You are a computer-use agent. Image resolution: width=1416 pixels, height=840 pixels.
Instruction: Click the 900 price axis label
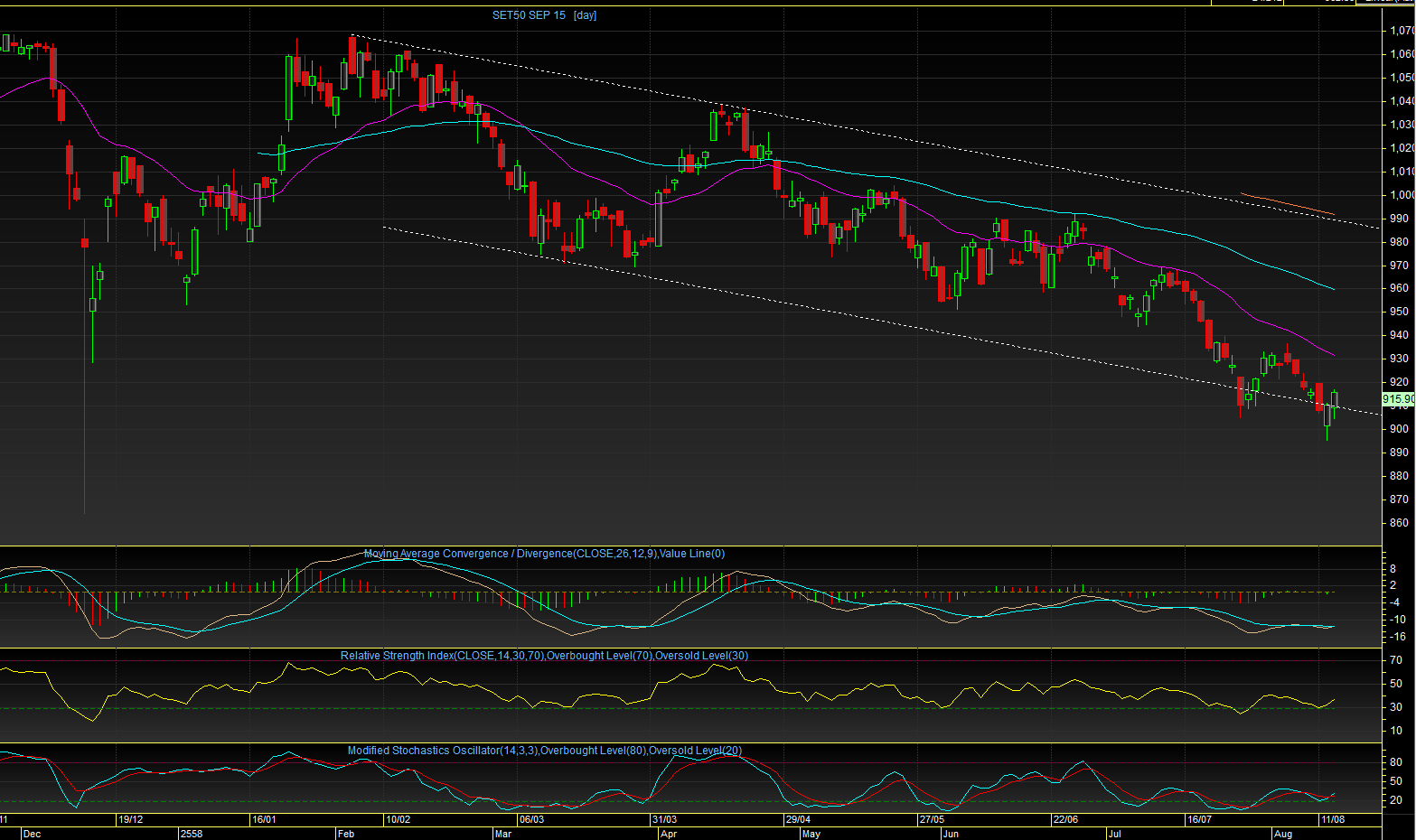tap(1400, 429)
